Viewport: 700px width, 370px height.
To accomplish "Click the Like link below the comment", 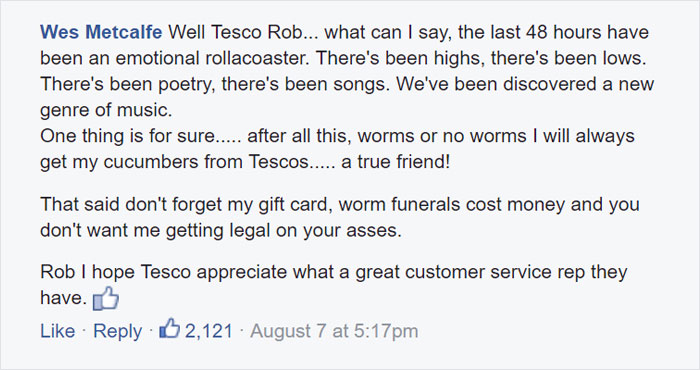I will coord(58,331).
